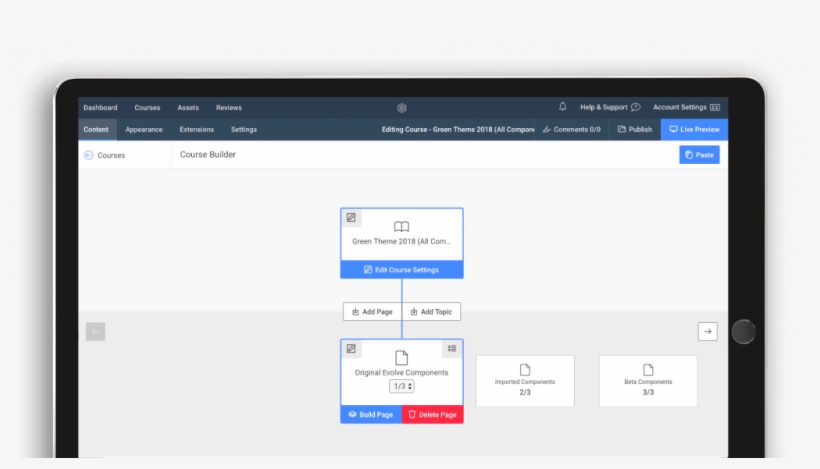Click the Publish button
This screenshot has height=469, width=820.
click(635, 129)
